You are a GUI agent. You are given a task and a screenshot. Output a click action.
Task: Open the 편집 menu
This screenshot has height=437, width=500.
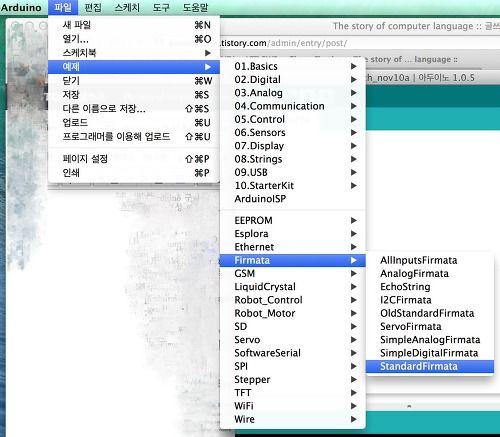tap(93, 7)
